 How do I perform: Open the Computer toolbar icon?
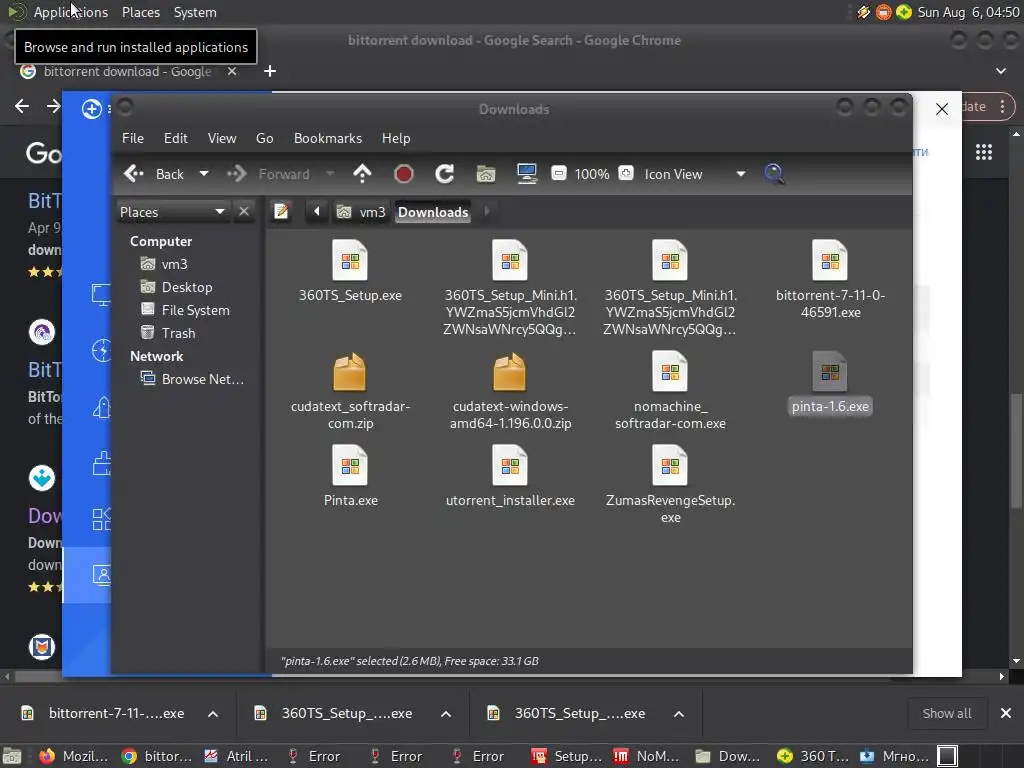point(526,174)
